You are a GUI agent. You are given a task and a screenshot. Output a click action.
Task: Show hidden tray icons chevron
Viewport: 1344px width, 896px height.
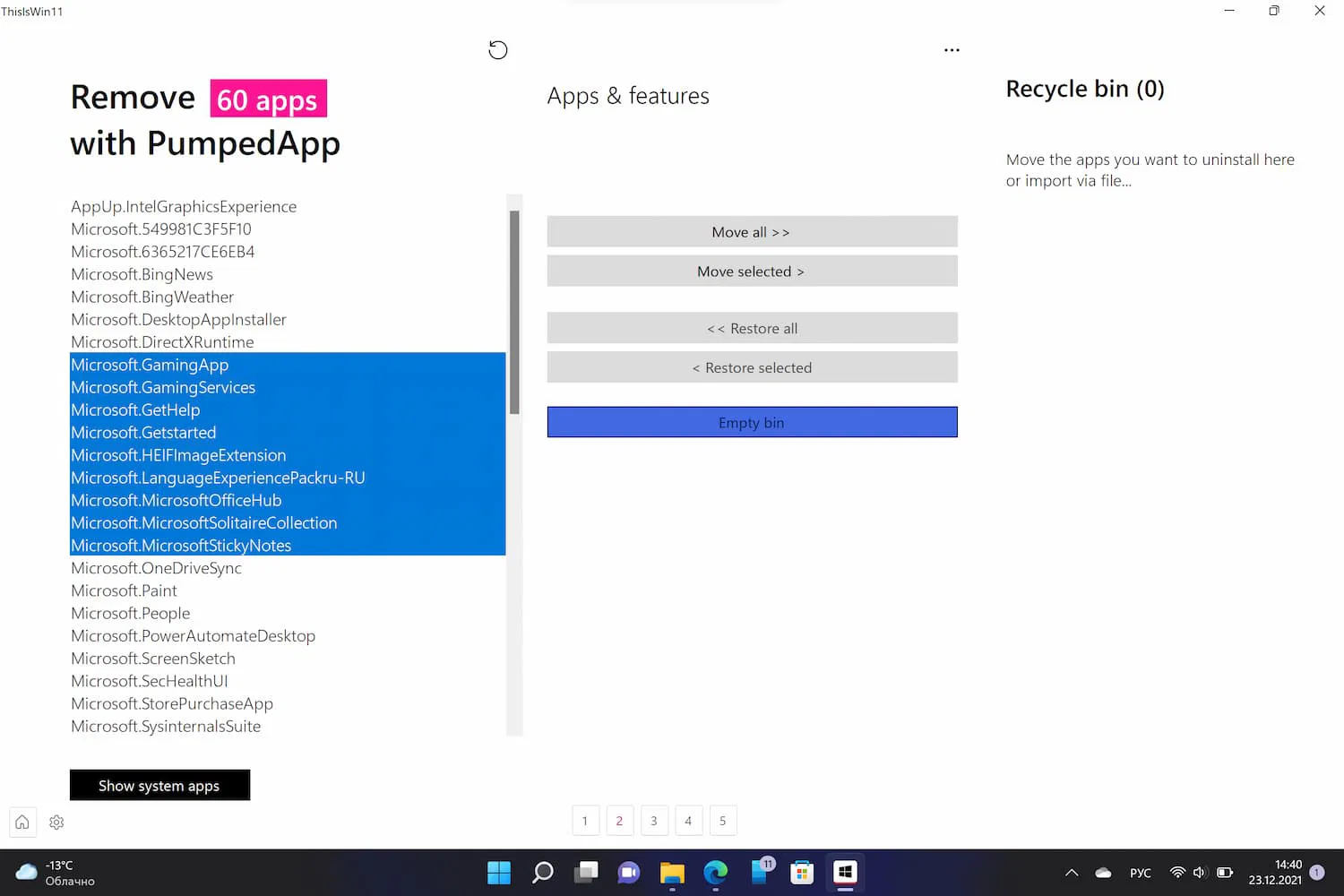(1072, 873)
